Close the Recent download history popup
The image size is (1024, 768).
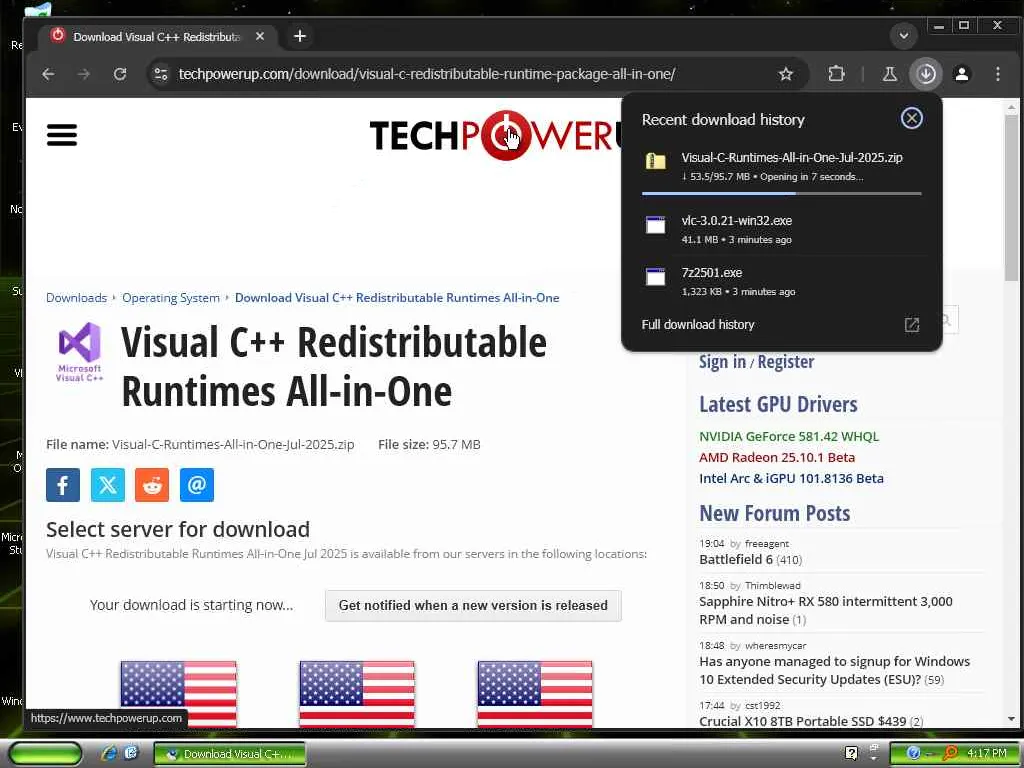912,118
